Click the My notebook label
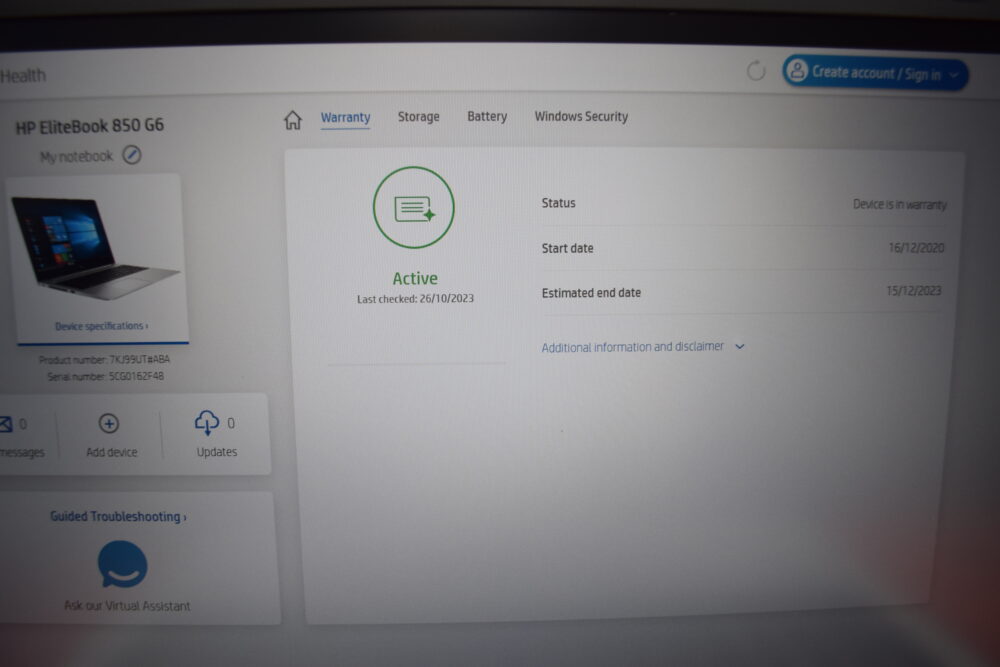1000x667 pixels. 76,156
